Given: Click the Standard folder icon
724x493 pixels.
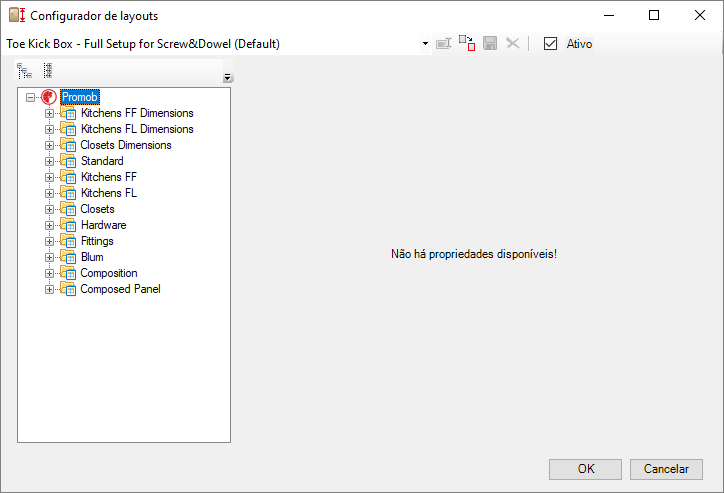Looking at the screenshot, I should (68, 161).
